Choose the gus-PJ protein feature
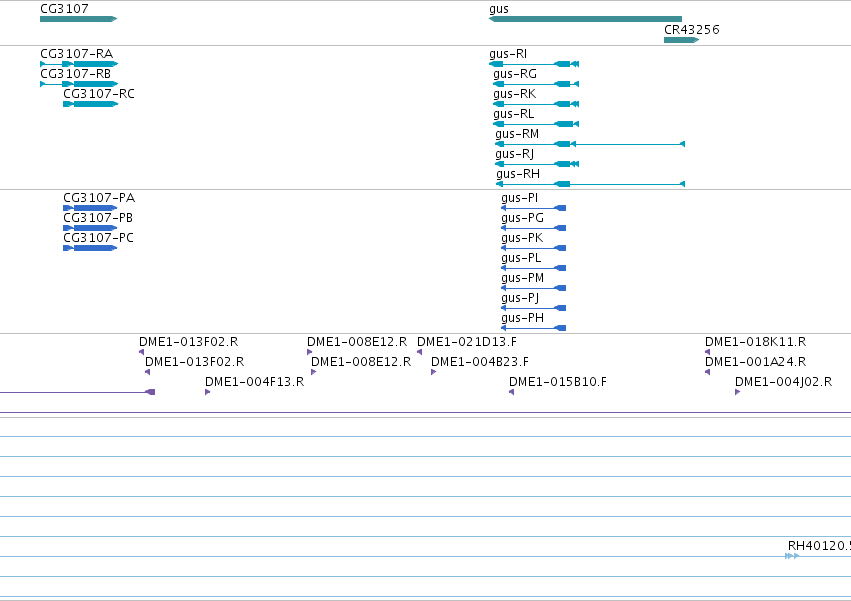This screenshot has height=601, width=851. [534, 308]
